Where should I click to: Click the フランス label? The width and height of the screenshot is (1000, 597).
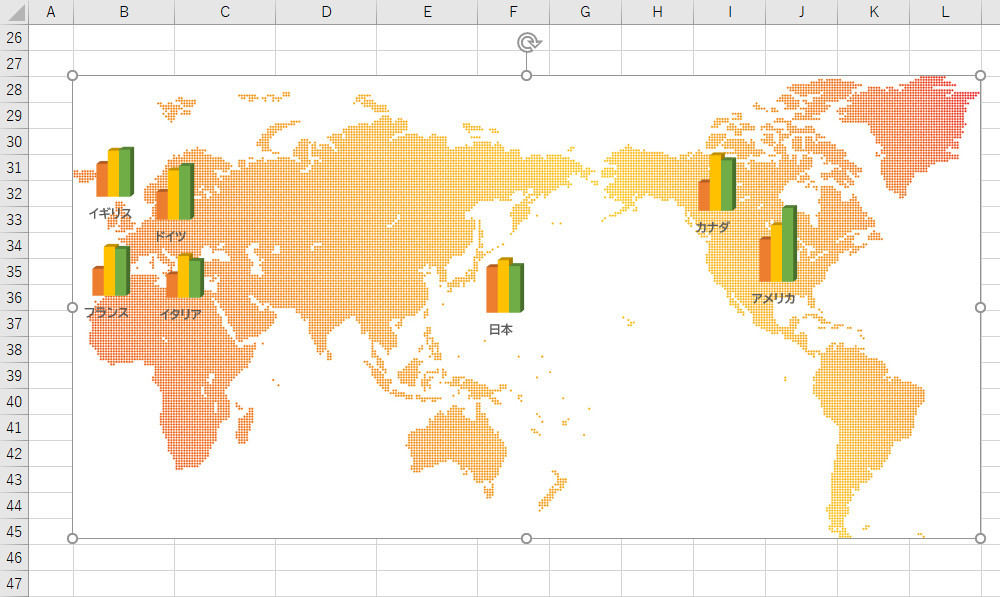tap(107, 313)
